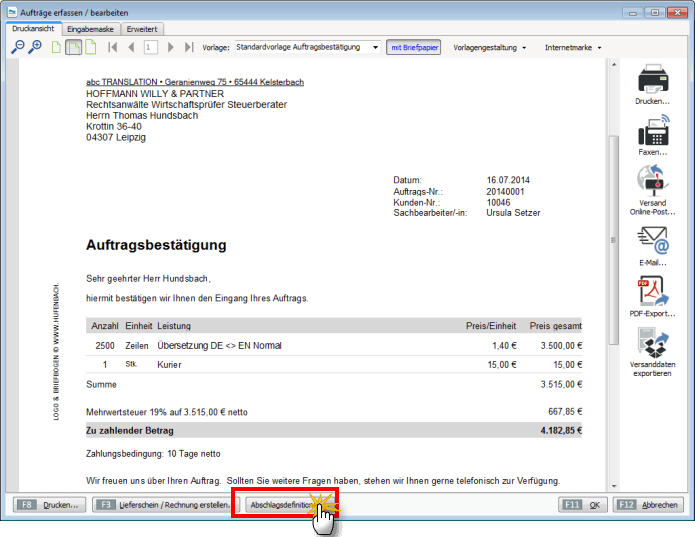
Task: Switch to the Erweitert tab
Action: (141, 29)
